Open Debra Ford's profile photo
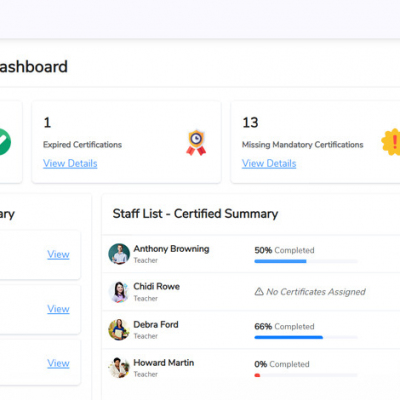The width and height of the screenshot is (400, 400). coord(119,330)
